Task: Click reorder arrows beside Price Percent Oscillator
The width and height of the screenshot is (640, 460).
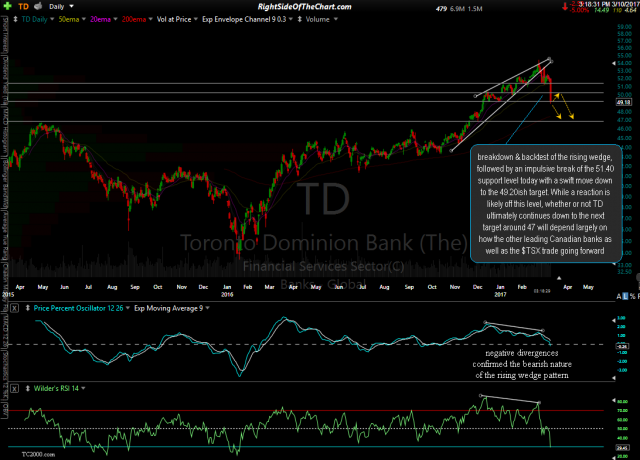Action: click(28, 308)
